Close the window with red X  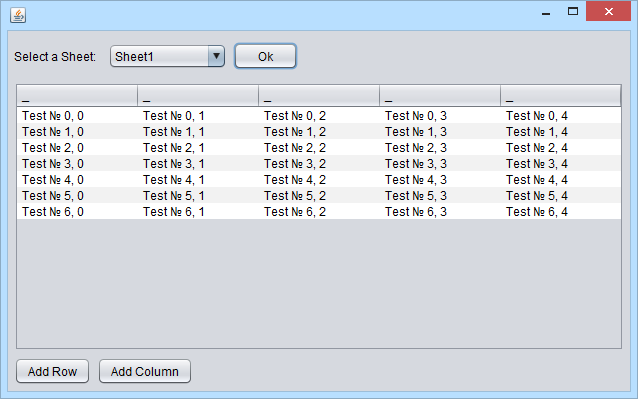point(609,11)
